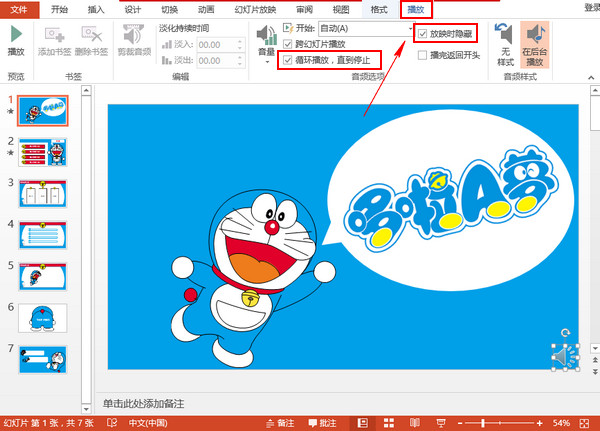The width and height of the screenshot is (600, 431).
Task: Enable 播完返回开头 checkbox
Action: point(422,56)
